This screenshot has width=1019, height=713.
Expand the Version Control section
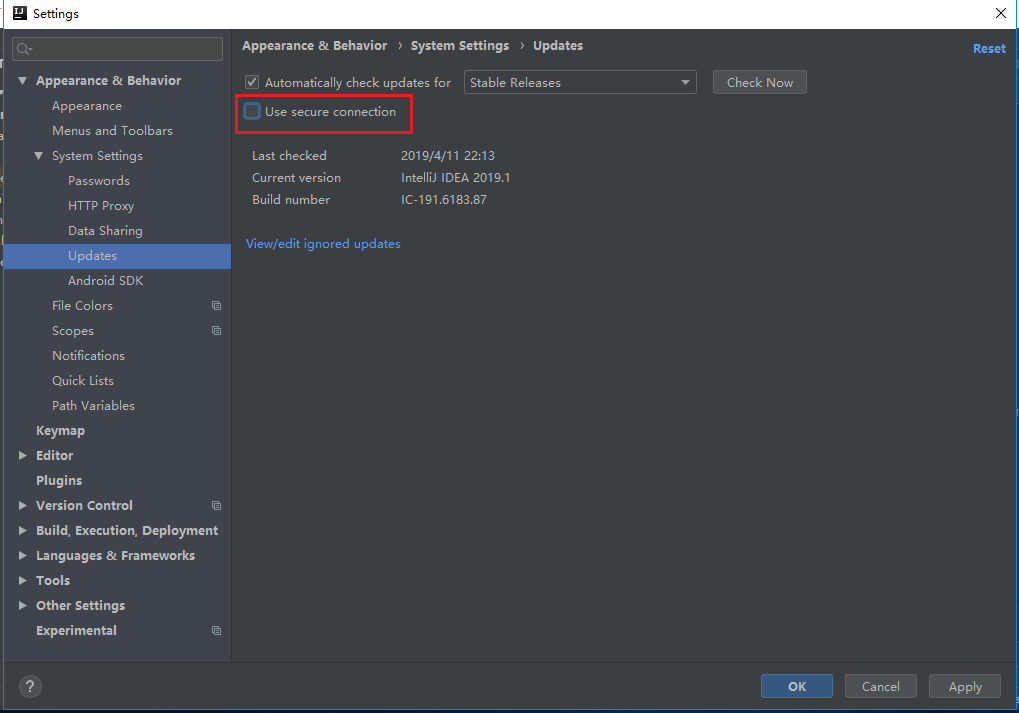[x=23, y=506]
